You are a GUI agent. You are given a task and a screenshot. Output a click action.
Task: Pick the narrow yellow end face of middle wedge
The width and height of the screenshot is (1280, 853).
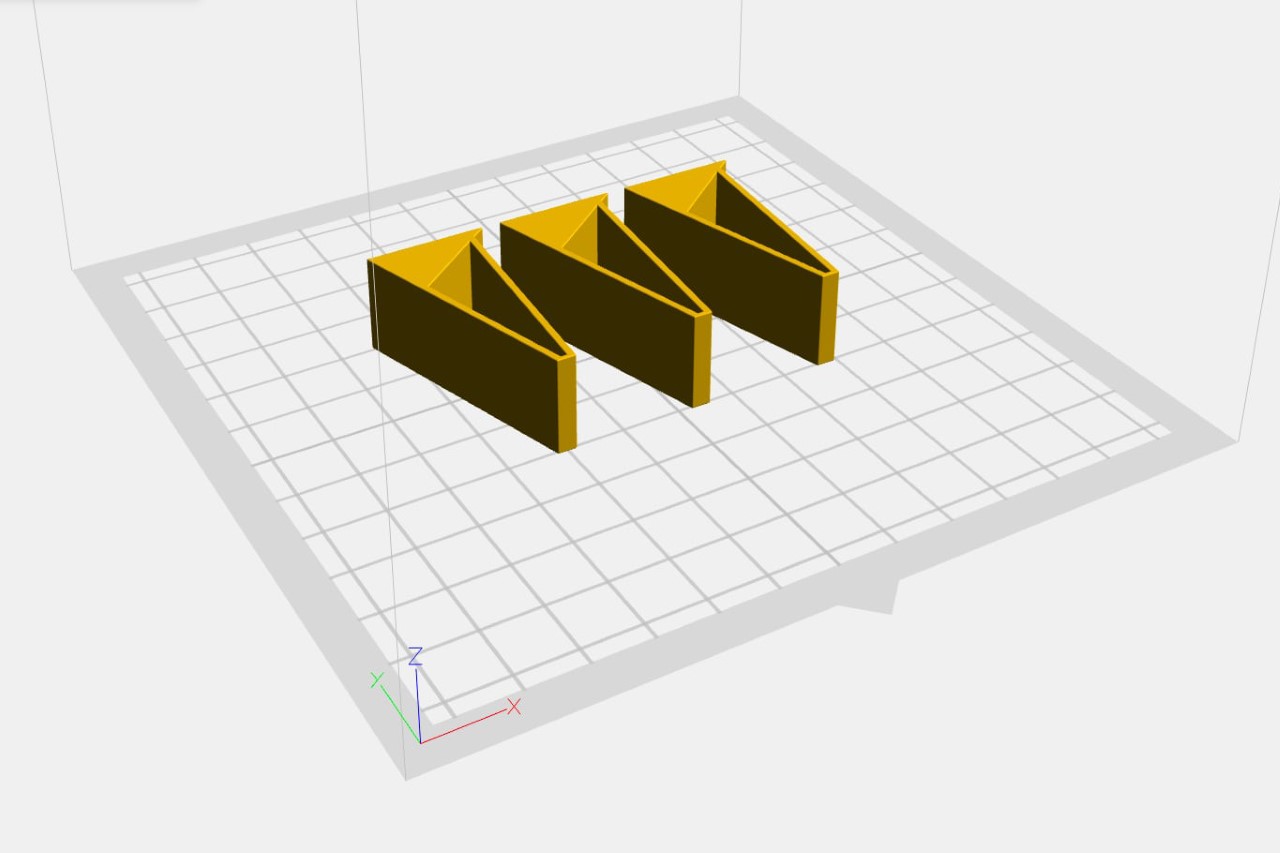[x=702, y=358]
